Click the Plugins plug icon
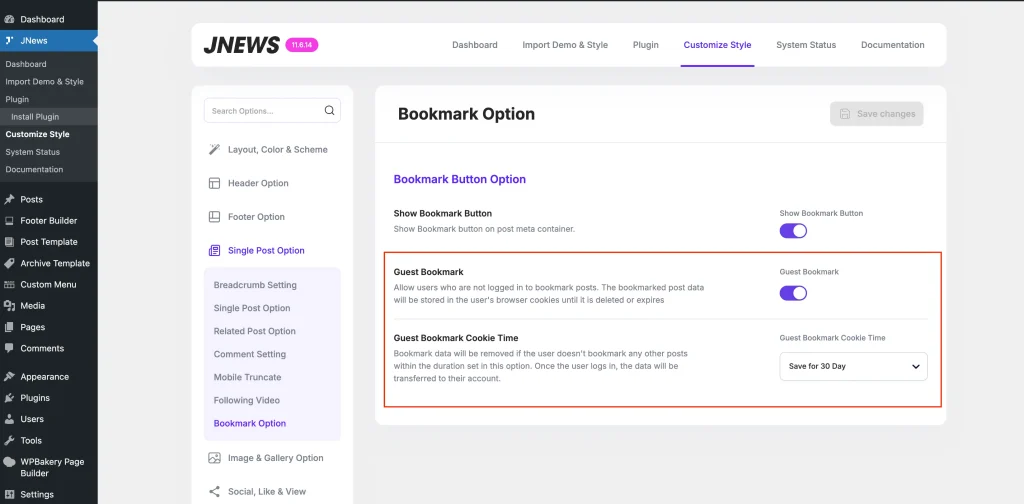The height and width of the screenshot is (504, 1024). coord(9,398)
